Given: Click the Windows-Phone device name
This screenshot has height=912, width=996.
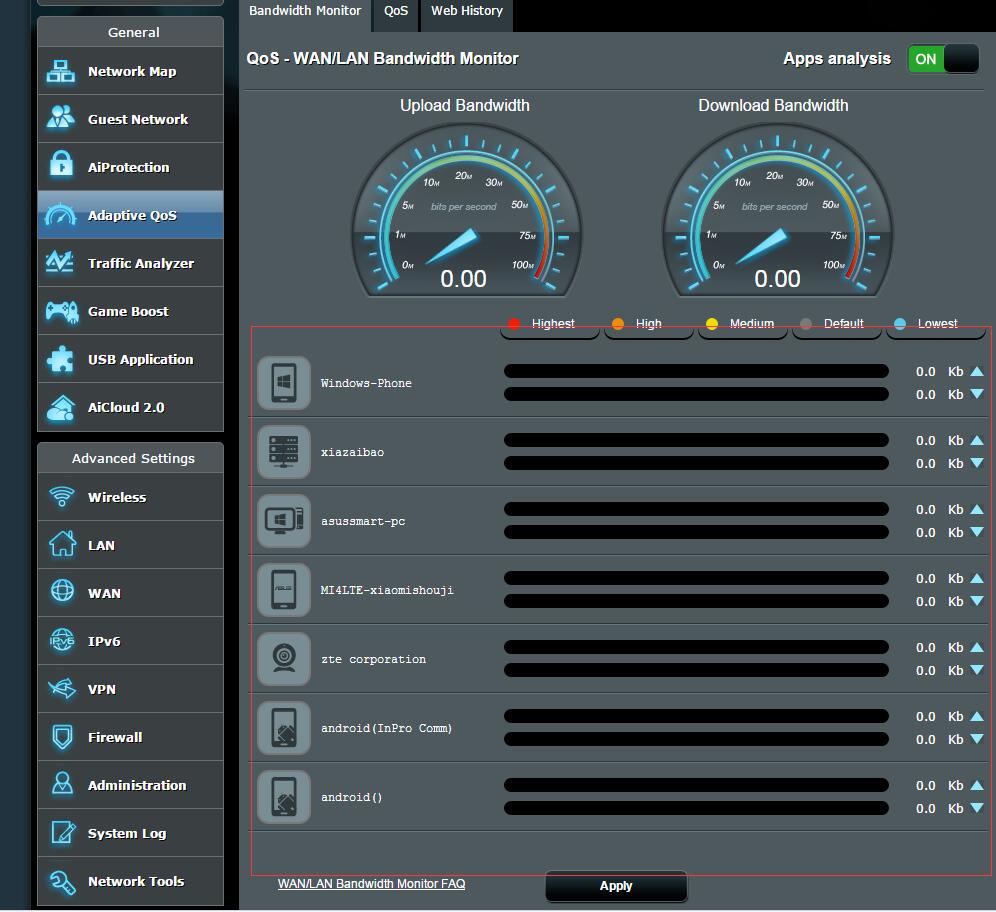Looking at the screenshot, I should pyautogui.click(x=366, y=383).
